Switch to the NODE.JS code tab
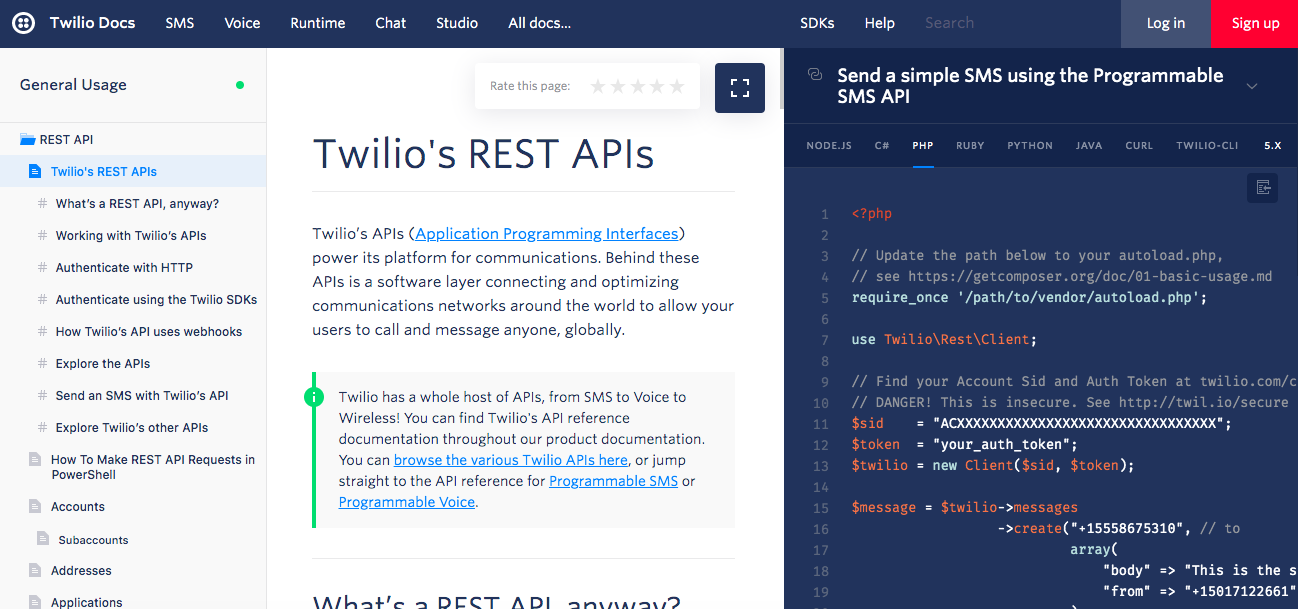 pos(829,145)
